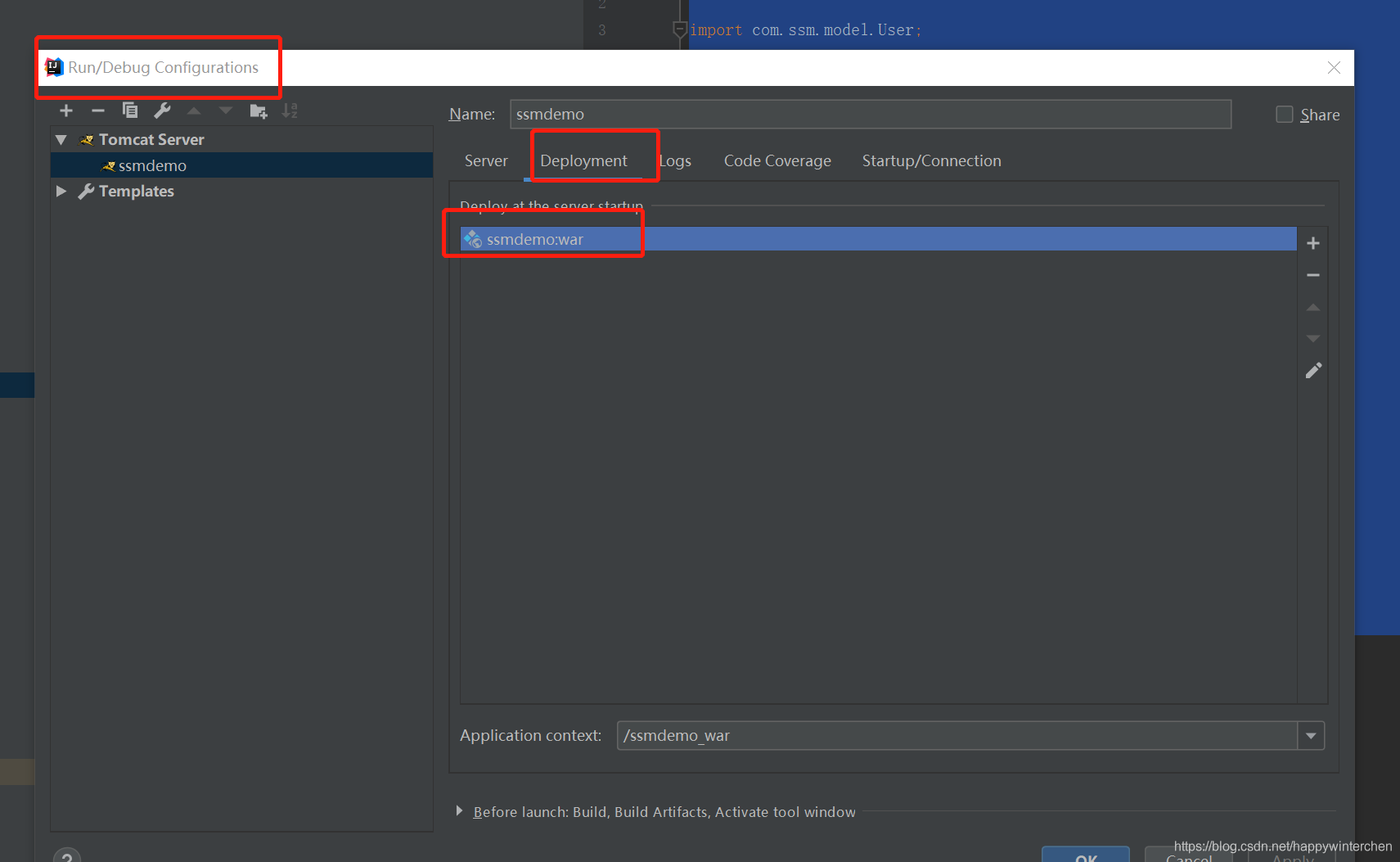Select the ssmdemo:war artifact row

coord(878,239)
